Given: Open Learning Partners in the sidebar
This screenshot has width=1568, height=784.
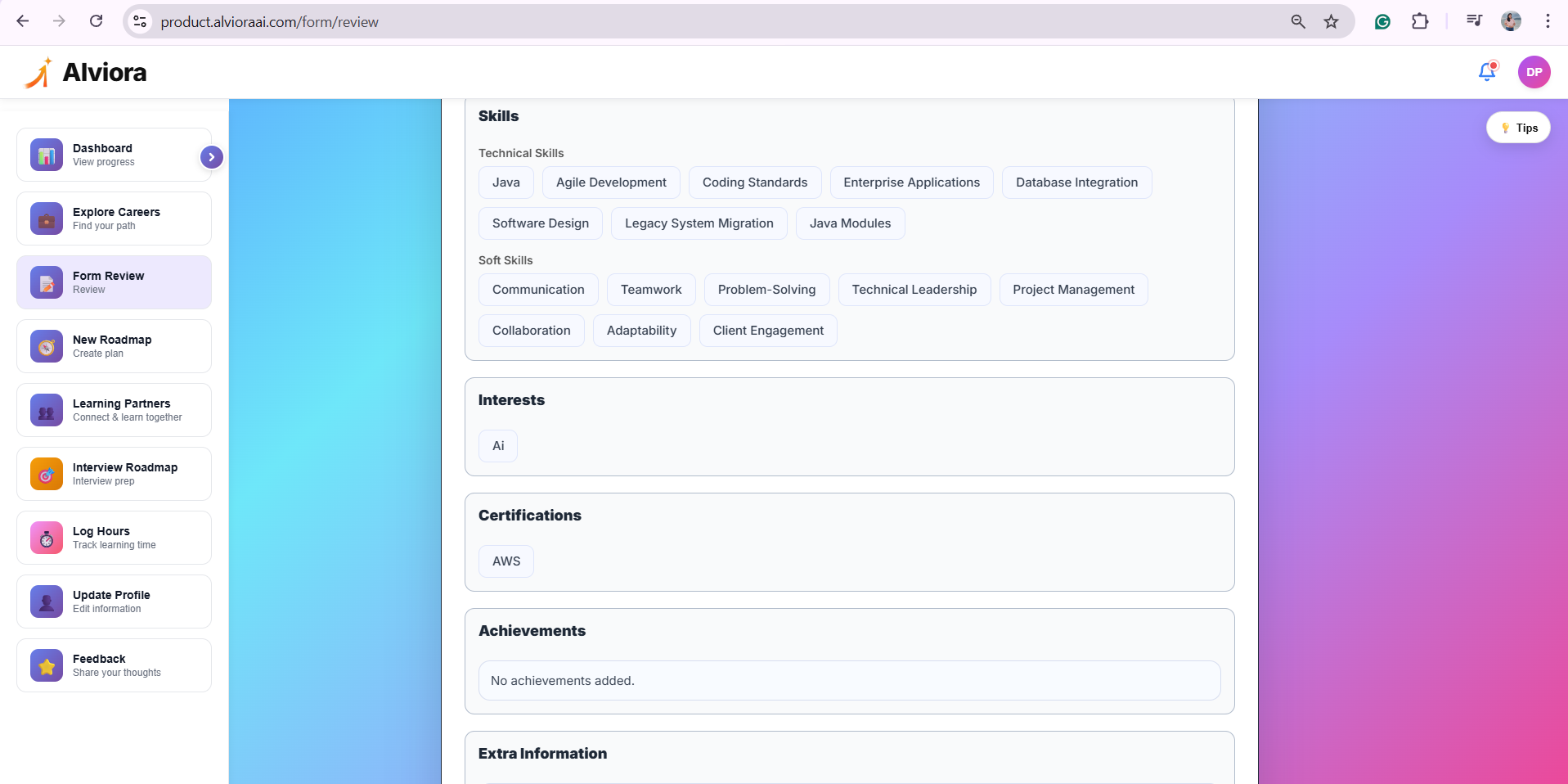Looking at the screenshot, I should tap(114, 410).
